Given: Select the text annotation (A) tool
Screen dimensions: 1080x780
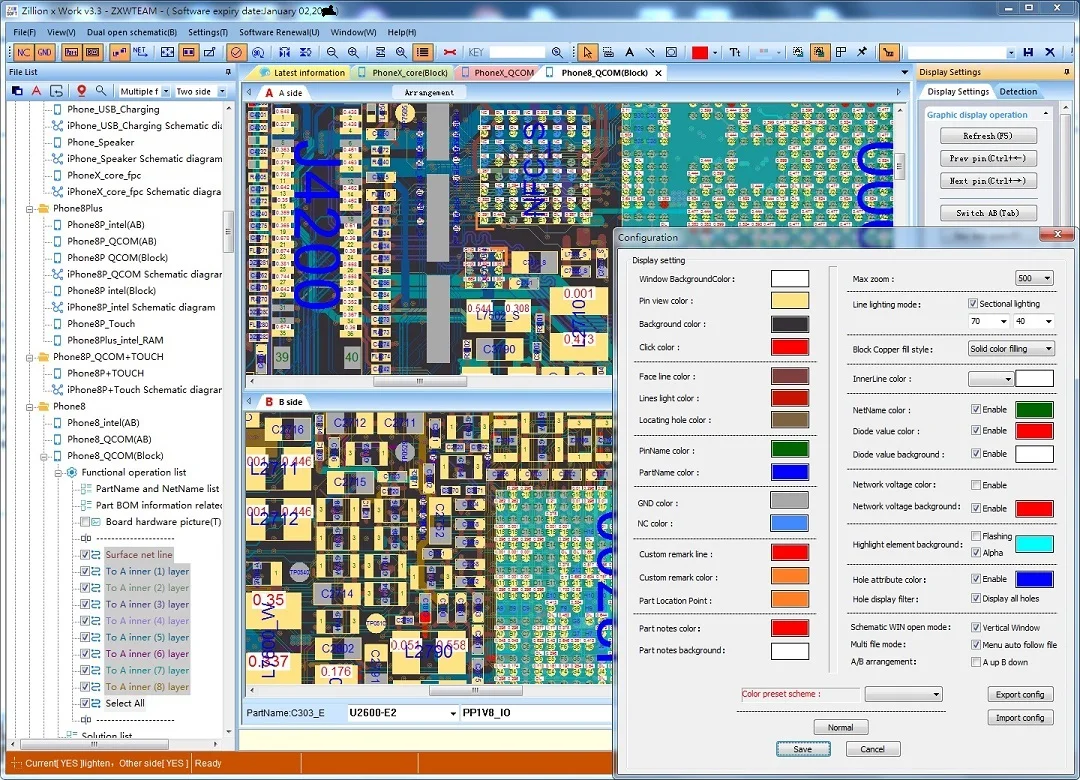Looking at the screenshot, I should point(630,52).
